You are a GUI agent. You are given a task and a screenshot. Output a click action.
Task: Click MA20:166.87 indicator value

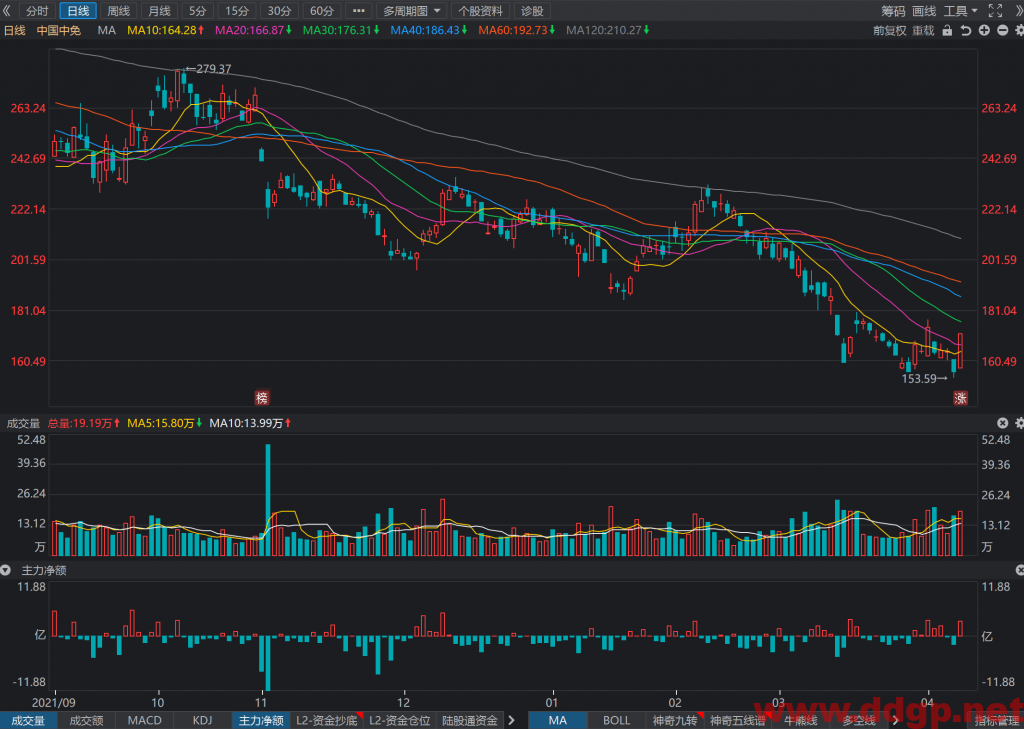point(254,30)
